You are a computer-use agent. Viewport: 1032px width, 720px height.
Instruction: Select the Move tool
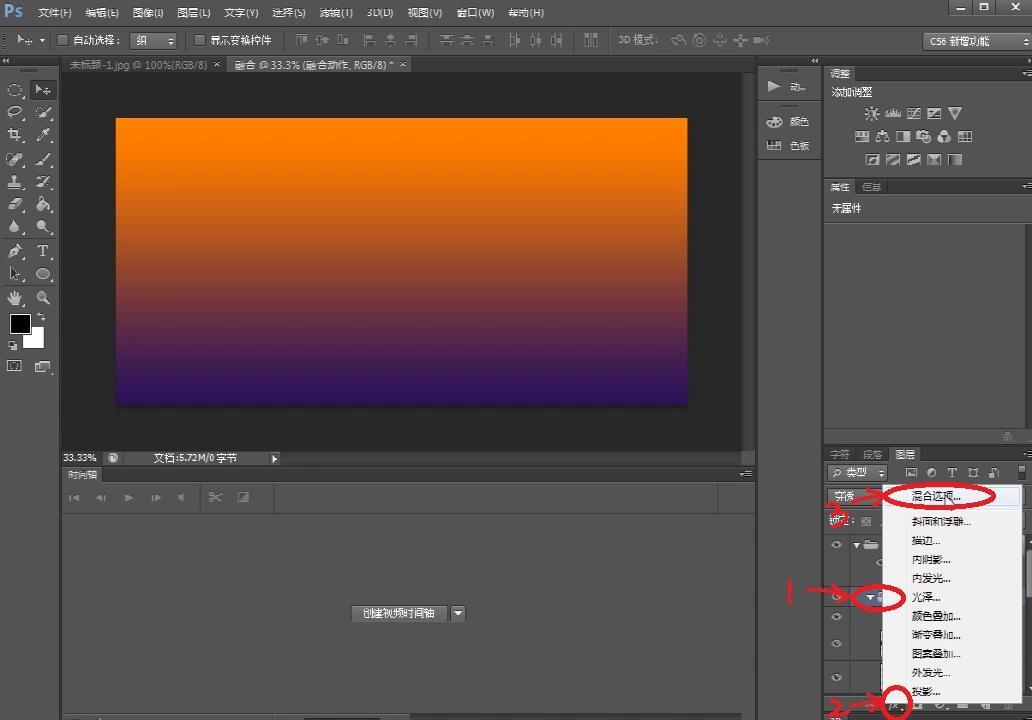pos(43,90)
